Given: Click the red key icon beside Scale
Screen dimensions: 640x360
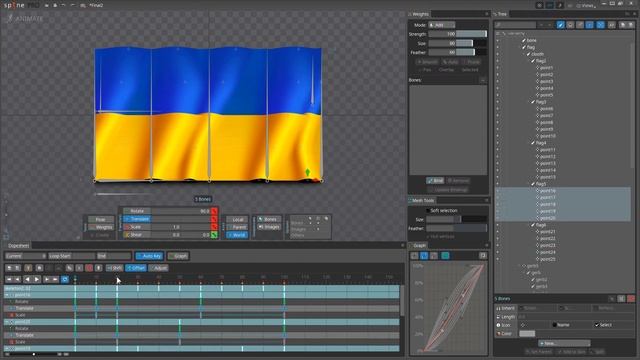Looking at the screenshot, I should [214, 227].
